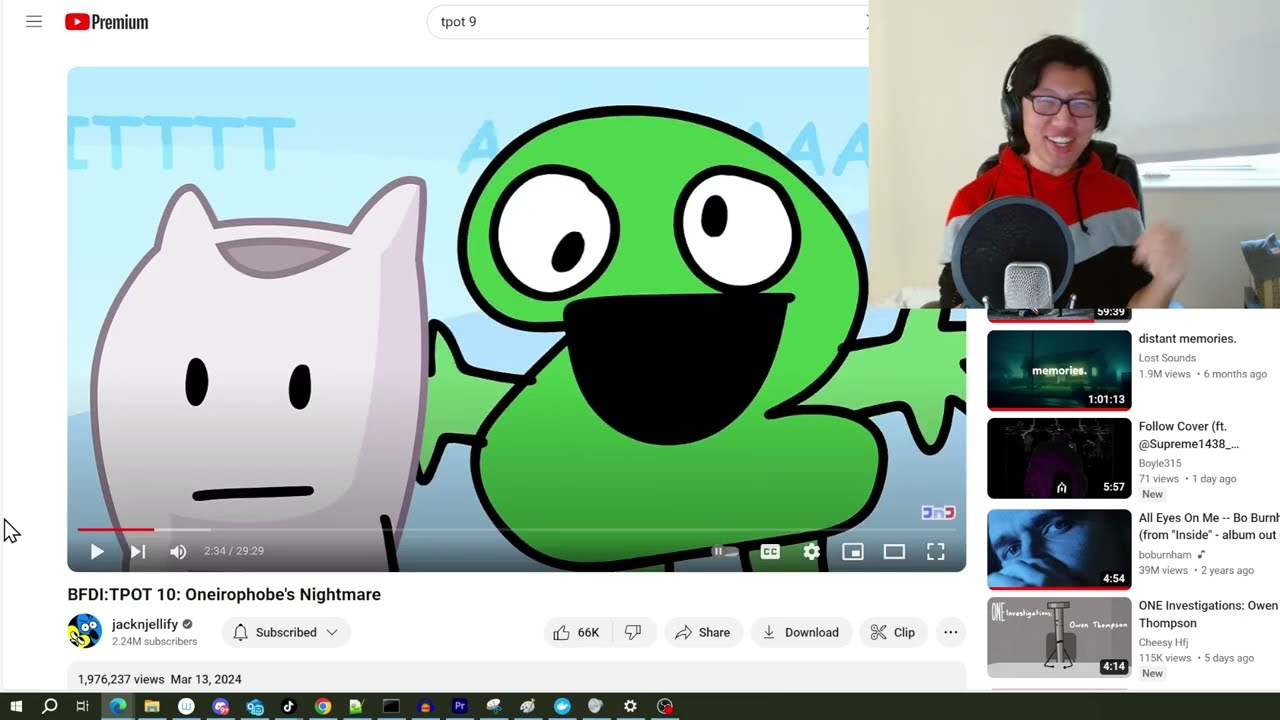The width and height of the screenshot is (1280, 720).
Task: Open the Windows Start menu
Action: tap(16, 706)
